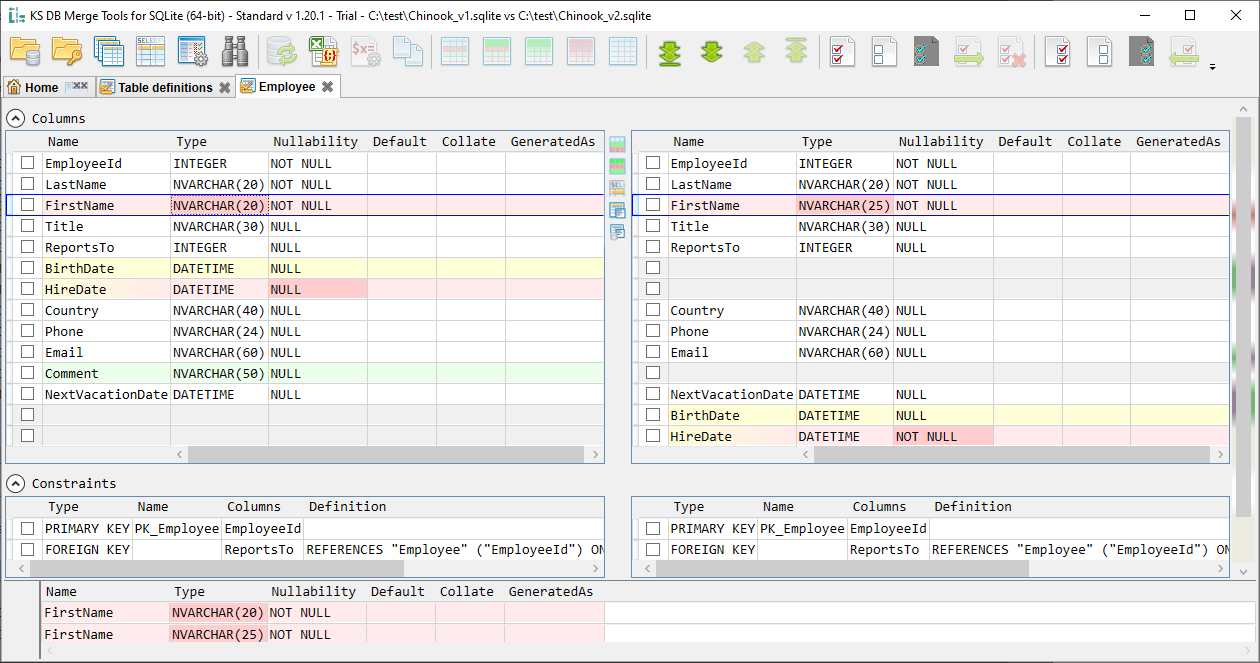1260x663 pixels.
Task: Collapse the Constraints section
Action: point(16,483)
